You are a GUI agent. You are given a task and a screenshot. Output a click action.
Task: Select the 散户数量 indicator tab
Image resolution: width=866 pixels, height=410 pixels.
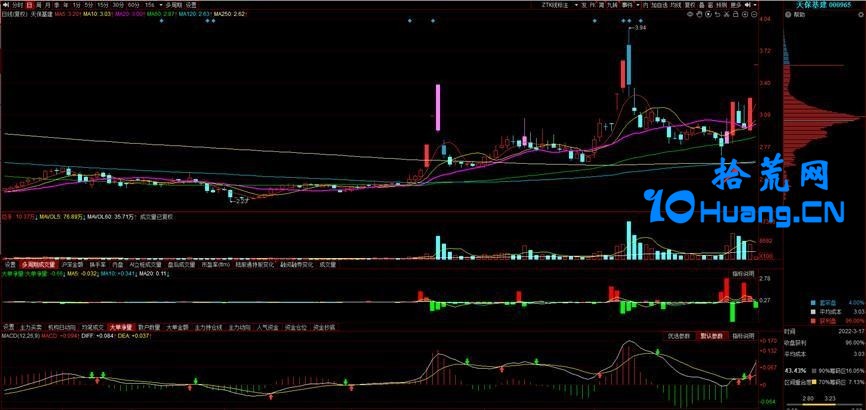[x=149, y=327]
